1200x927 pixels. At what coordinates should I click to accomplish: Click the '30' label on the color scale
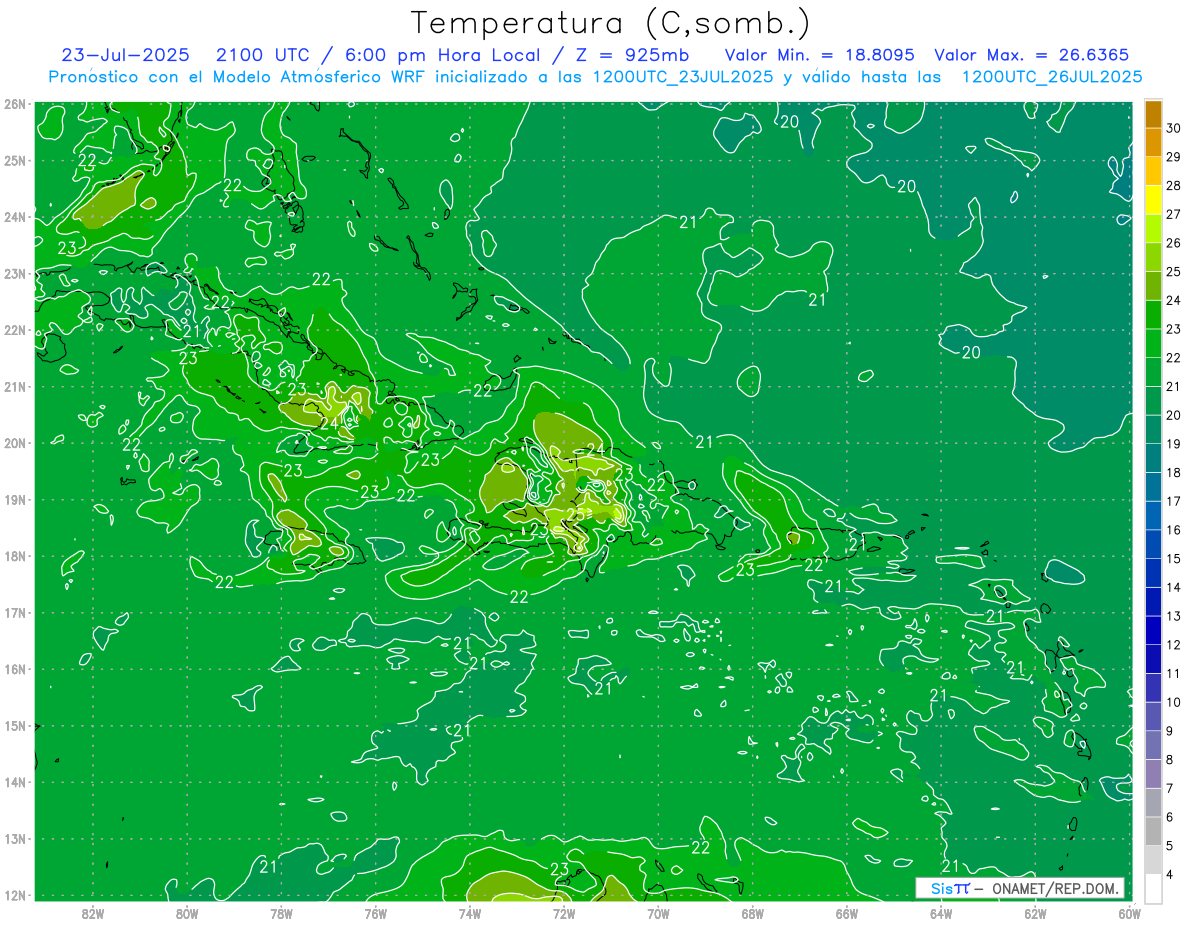1174,129
